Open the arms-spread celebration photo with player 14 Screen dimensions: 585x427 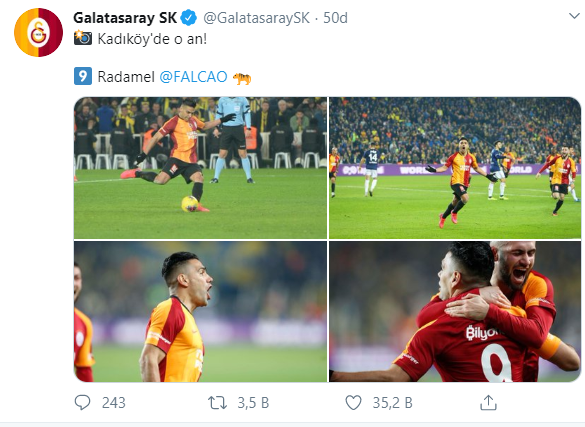pos(455,168)
